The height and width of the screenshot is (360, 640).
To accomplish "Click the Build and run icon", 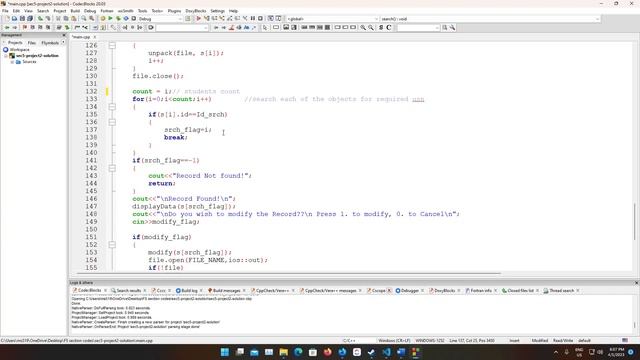I will pyautogui.click(x=118, y=19).
